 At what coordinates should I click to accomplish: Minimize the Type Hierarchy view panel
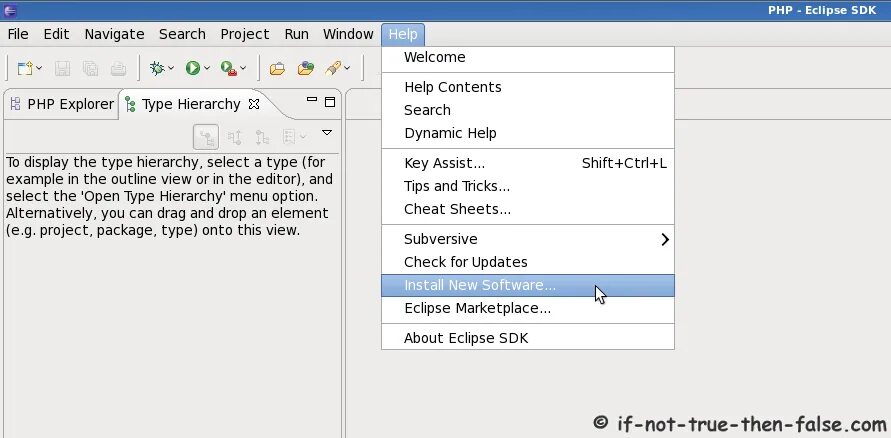tap(312, 101)
